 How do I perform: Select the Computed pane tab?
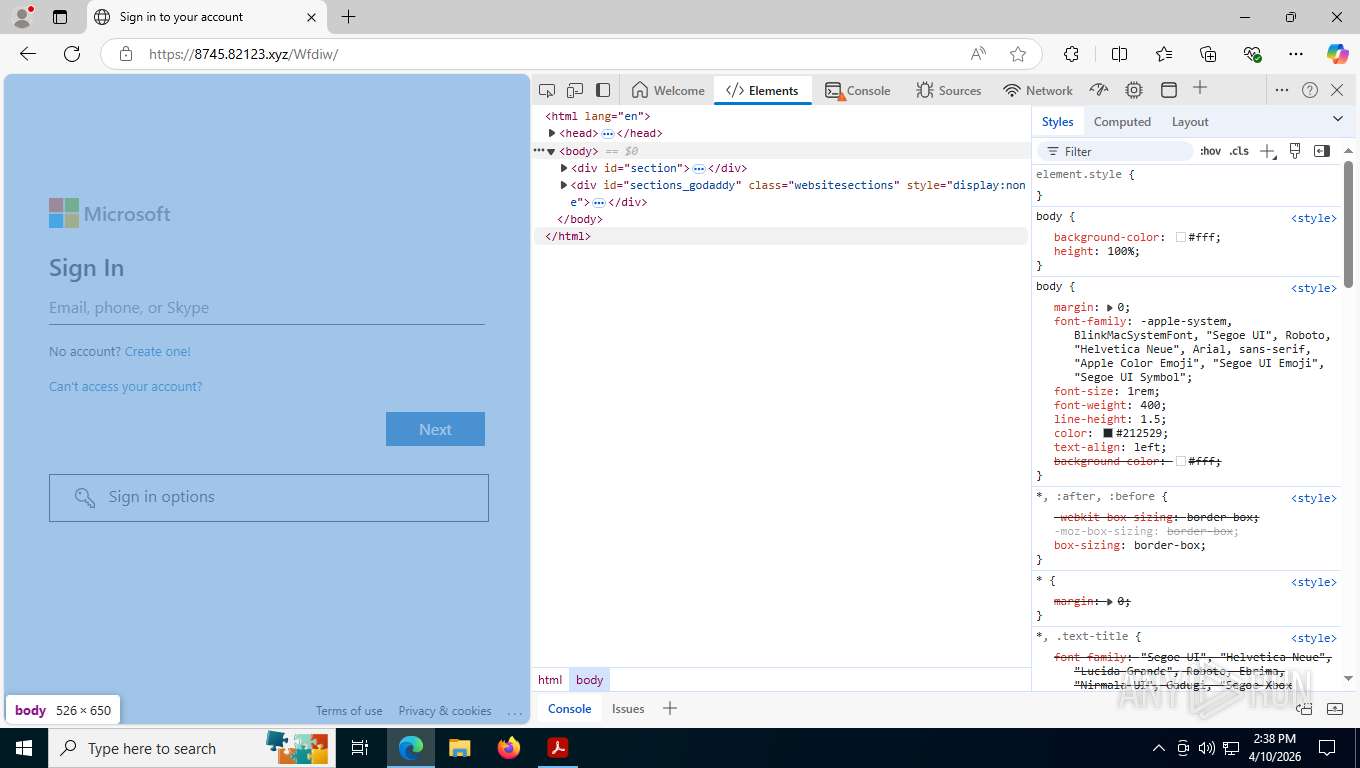click(1122, 122)
